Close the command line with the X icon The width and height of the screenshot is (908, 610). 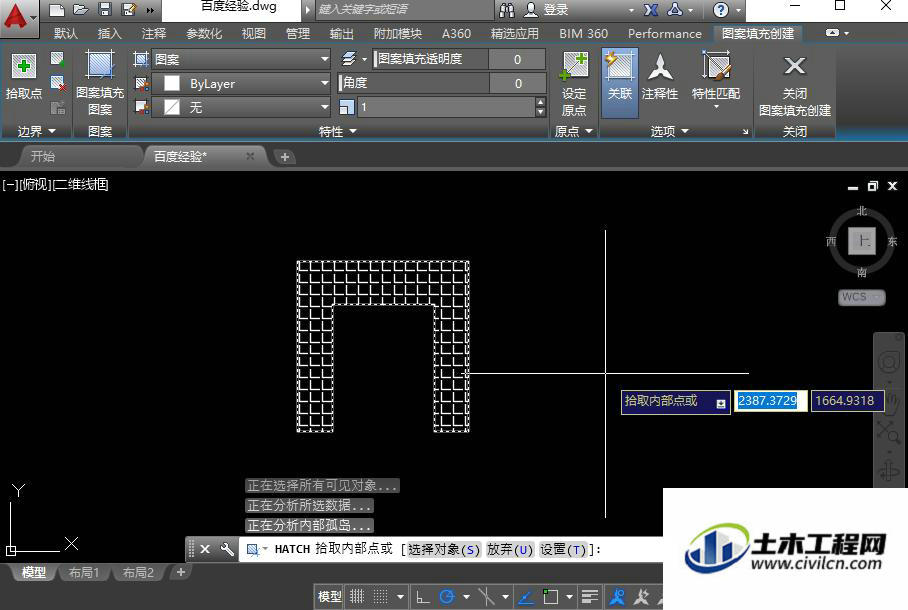click(x=205, y=549)
